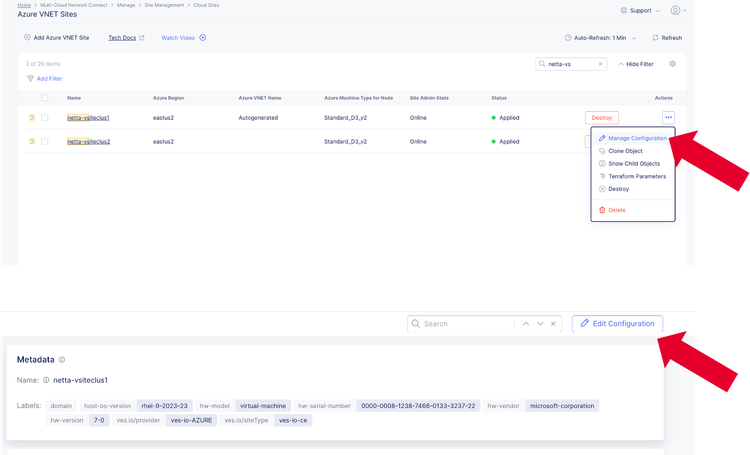Click the Add Filter funnel icon
The width and height of the screenshot is (750, 455).
30,78
